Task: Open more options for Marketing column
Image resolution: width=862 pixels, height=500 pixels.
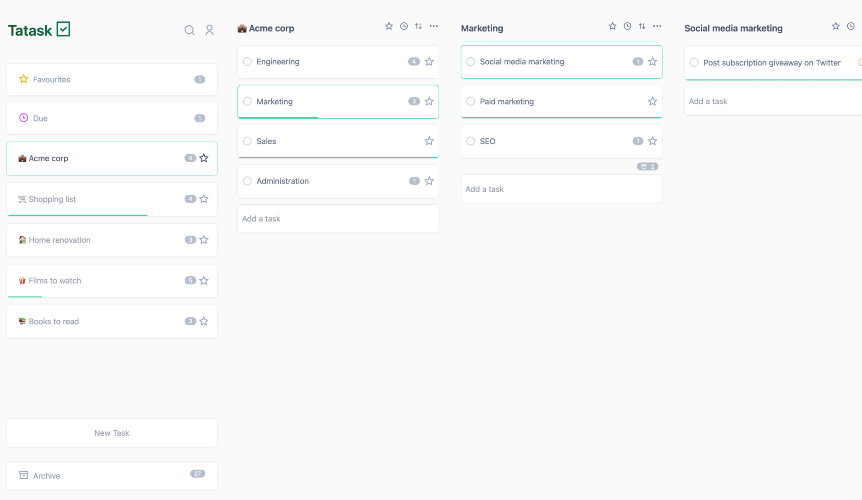Action: click(x=657, y=26)
